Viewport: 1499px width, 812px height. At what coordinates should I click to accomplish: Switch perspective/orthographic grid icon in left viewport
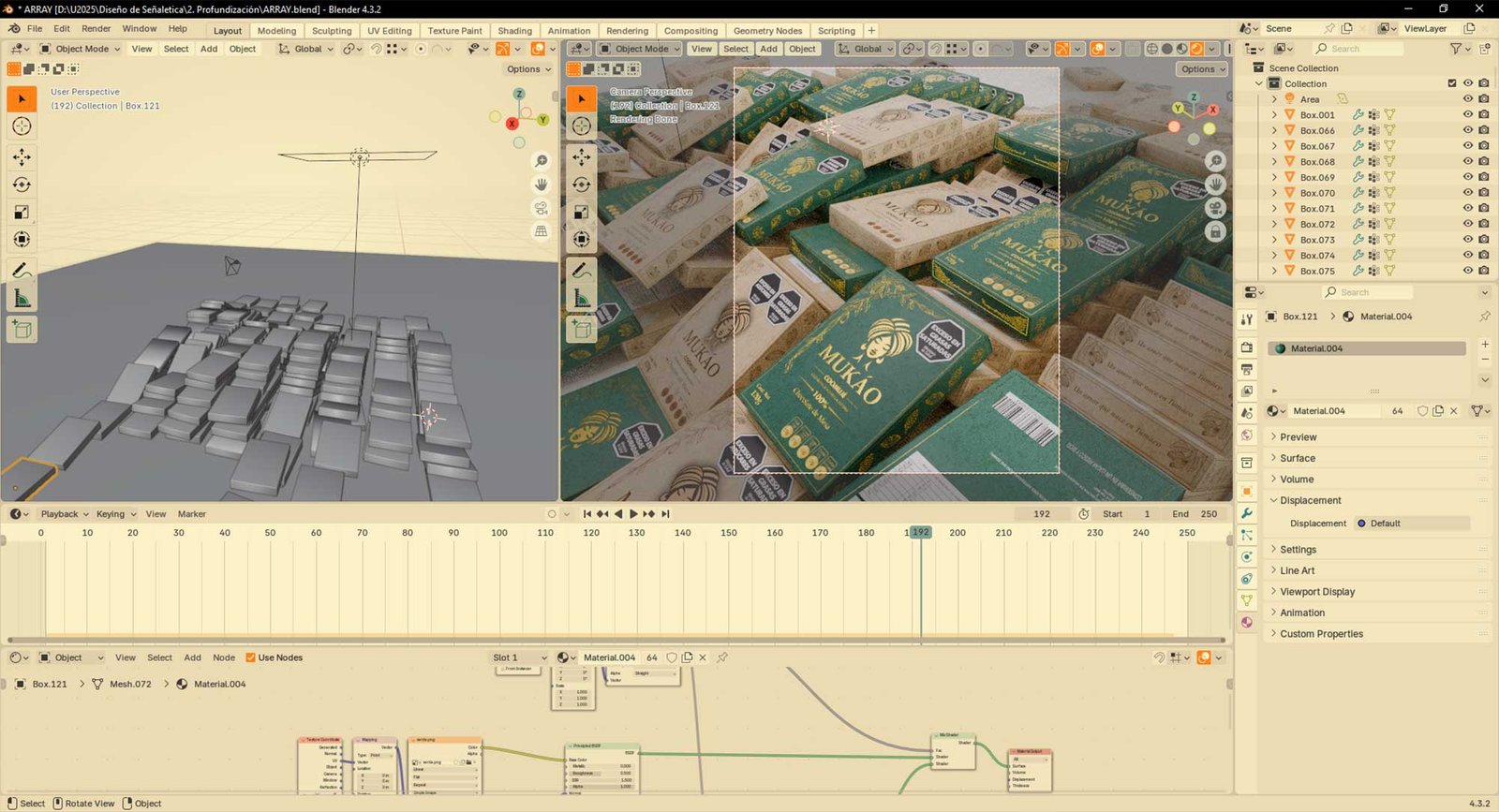pos(541,231)
